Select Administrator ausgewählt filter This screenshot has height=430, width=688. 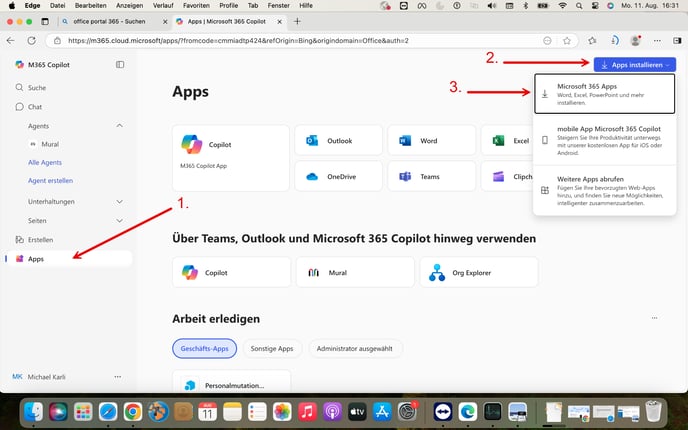tap(355, 348)
